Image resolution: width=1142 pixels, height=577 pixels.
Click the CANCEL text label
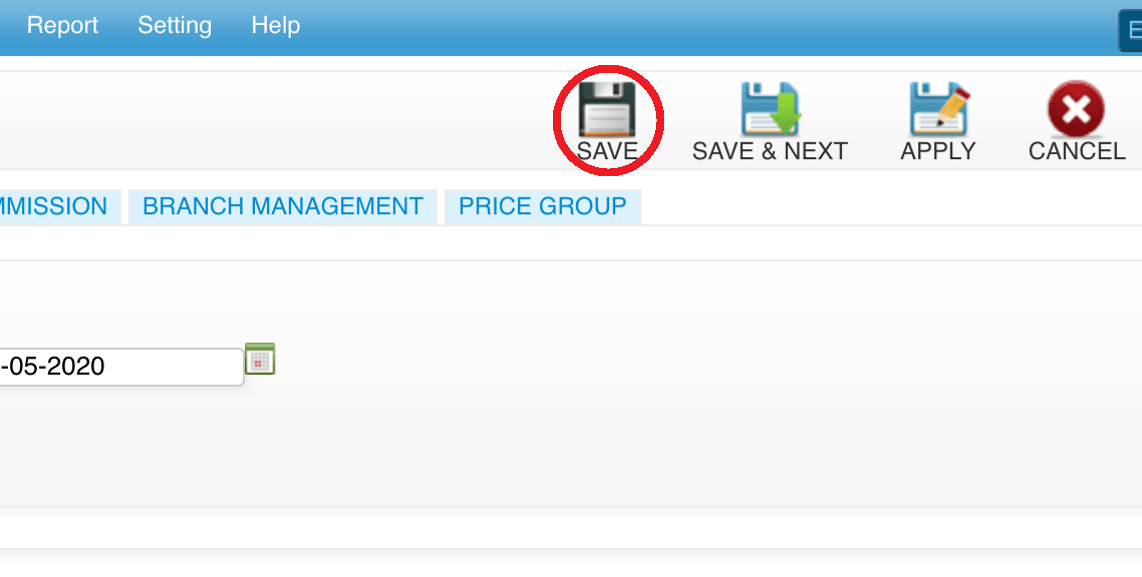[1076, 152]
